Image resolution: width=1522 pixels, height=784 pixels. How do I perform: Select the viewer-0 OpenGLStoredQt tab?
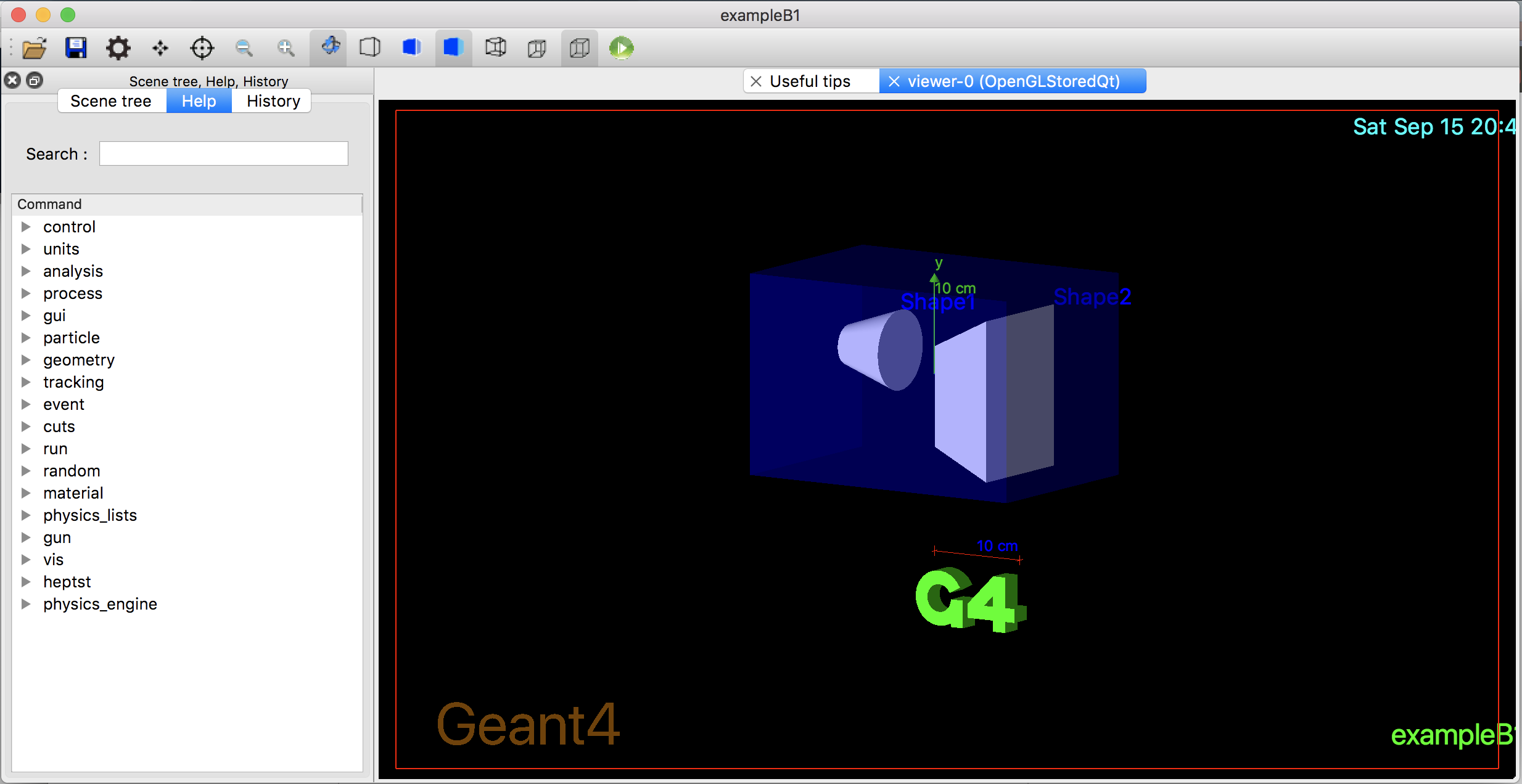pos(1013,81)
